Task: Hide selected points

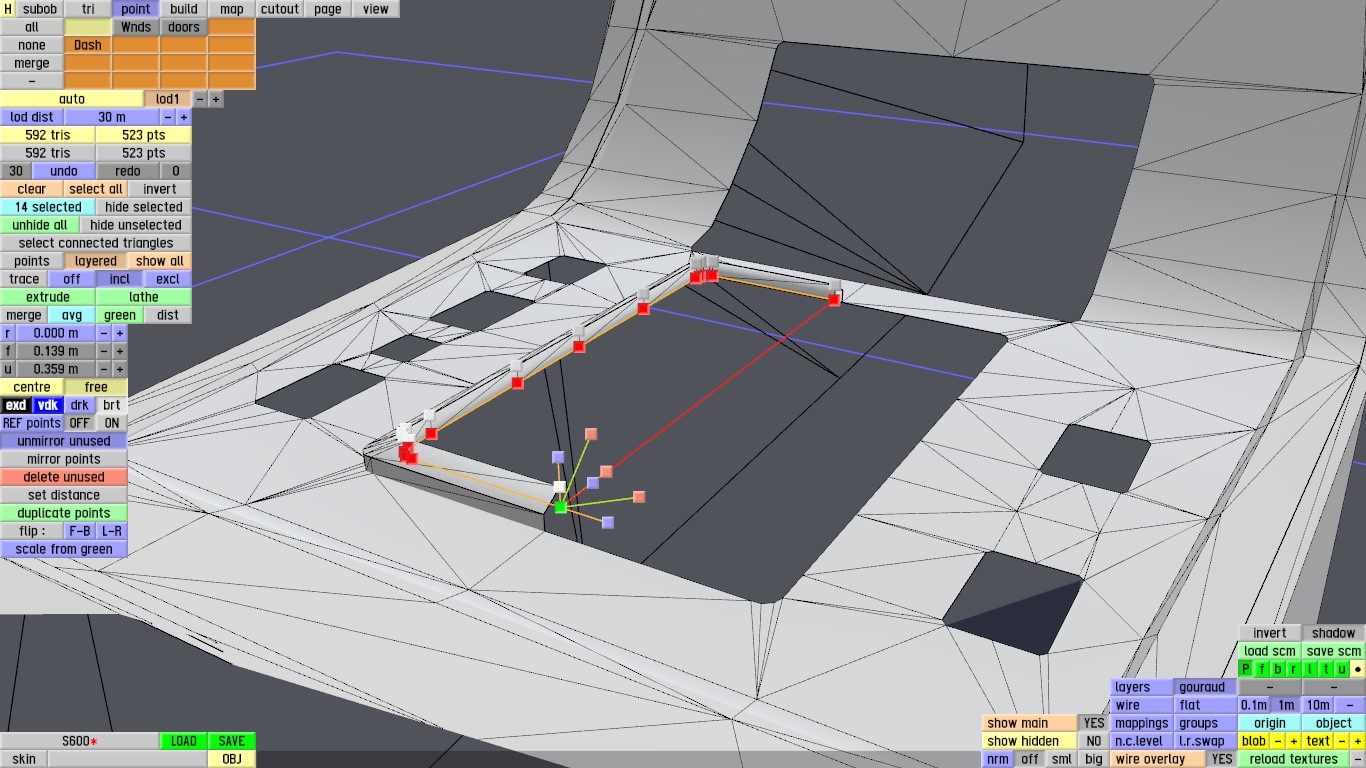Action: coord(144,207)
